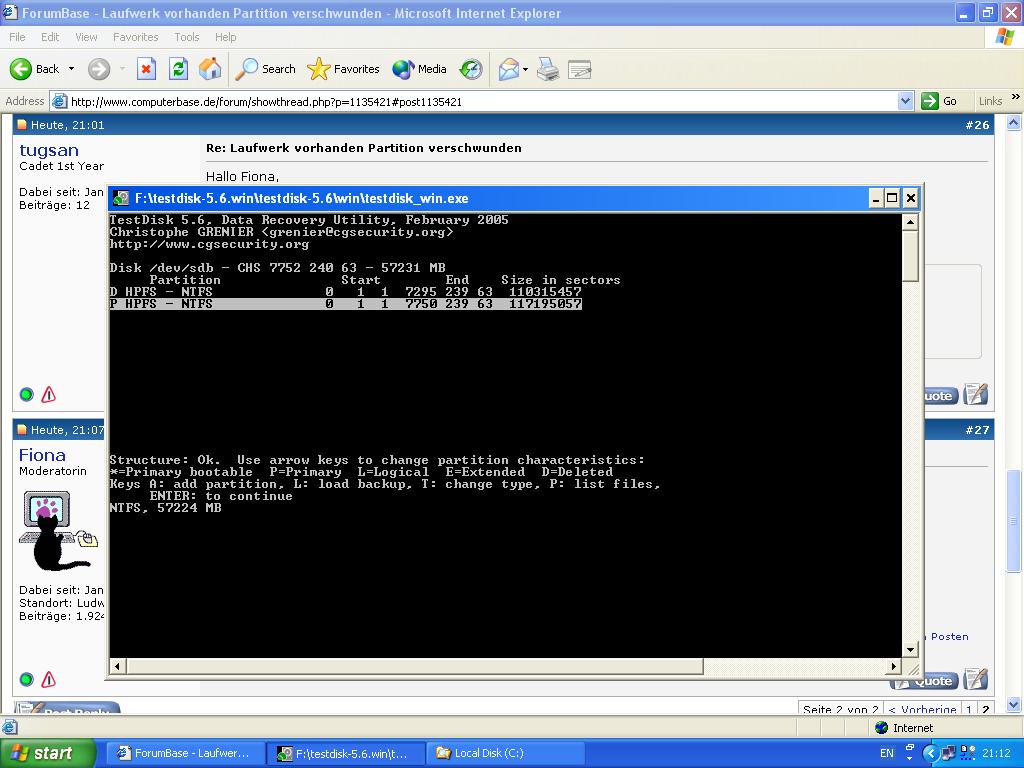The width and height of the screenshot is (1024, 768).
Task: Stop page loading with the red X icon
Action: tap(146, 69)
